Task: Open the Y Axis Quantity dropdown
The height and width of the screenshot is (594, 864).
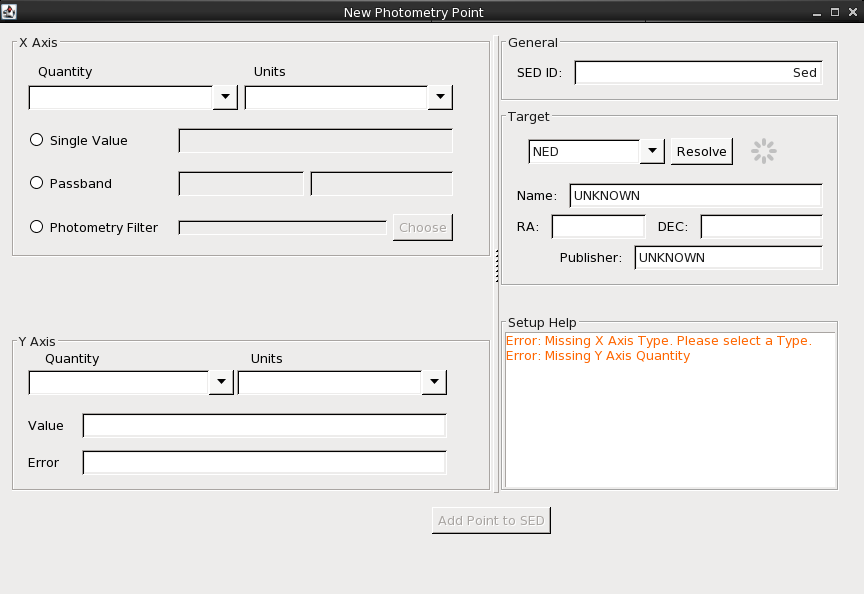Action: (221, 382)
